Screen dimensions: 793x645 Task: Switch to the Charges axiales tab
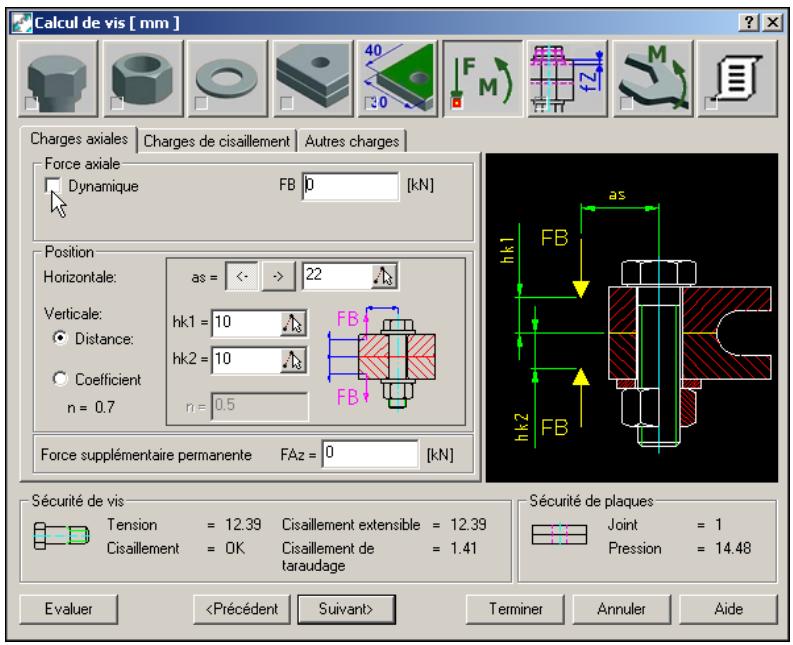point(79,139)
